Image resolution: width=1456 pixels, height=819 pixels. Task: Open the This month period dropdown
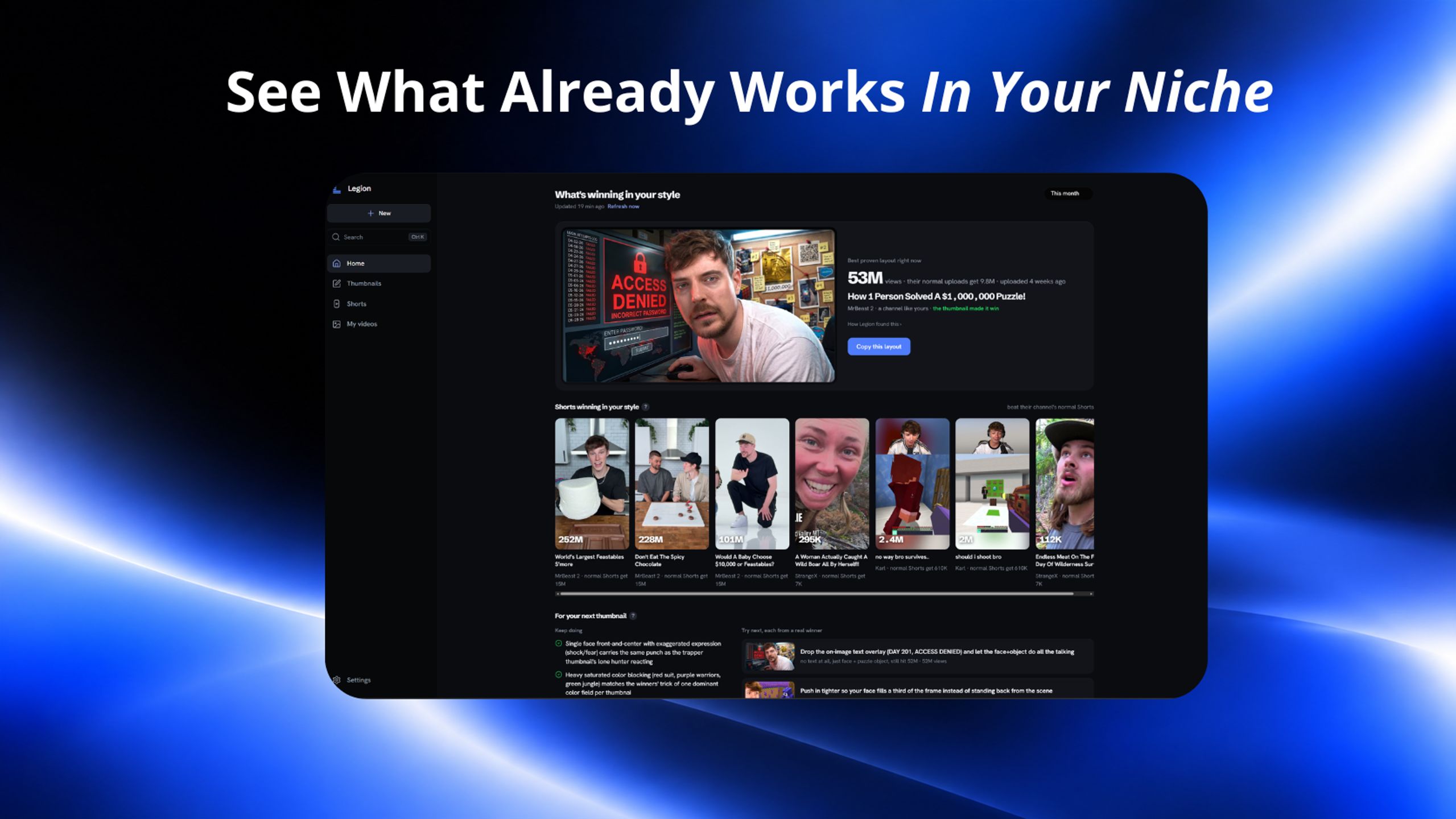coord(1068,193)
